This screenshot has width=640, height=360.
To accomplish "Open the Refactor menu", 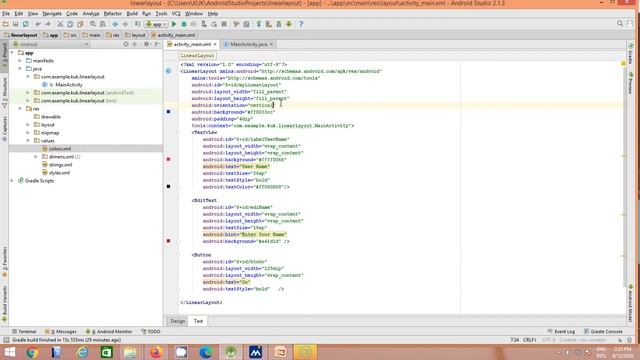I will pos(112,13).
